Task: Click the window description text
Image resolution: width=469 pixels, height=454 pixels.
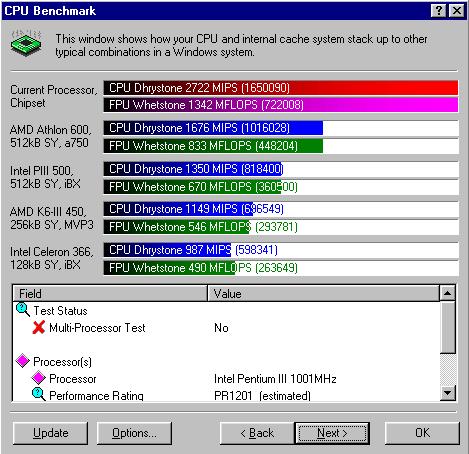Action: pos(241,45)
